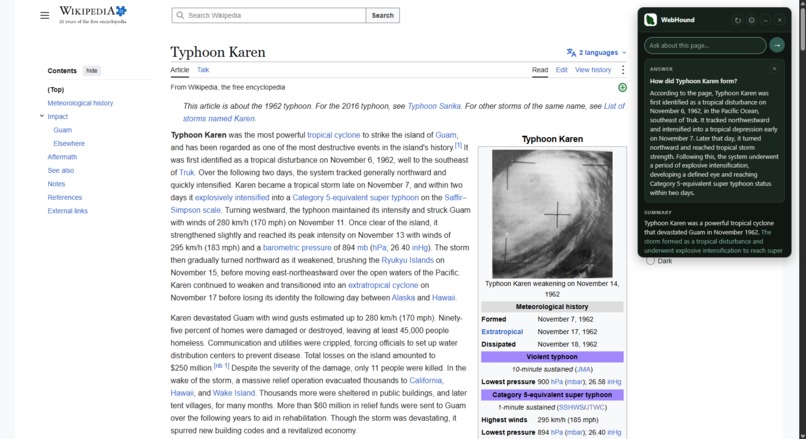Viewport: 806px width, 439px height.
Task: Go to (Top) in contents
Action: [56, 89]
